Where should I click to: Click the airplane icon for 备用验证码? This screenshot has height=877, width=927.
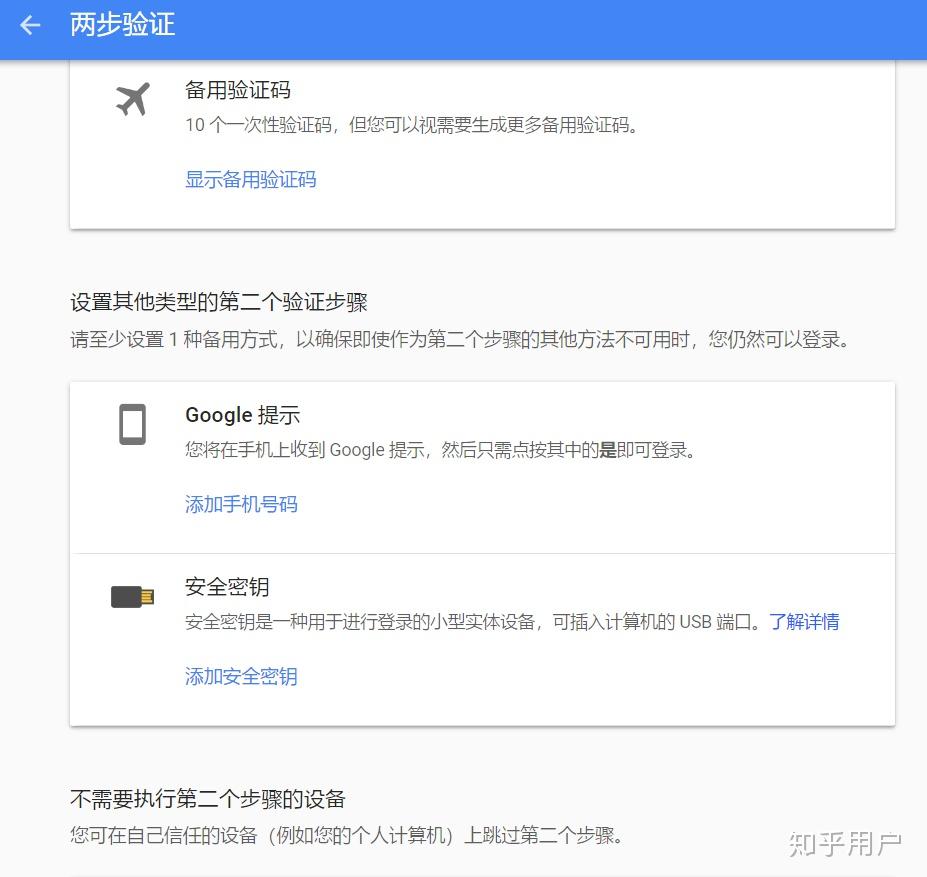click(131, 98)
